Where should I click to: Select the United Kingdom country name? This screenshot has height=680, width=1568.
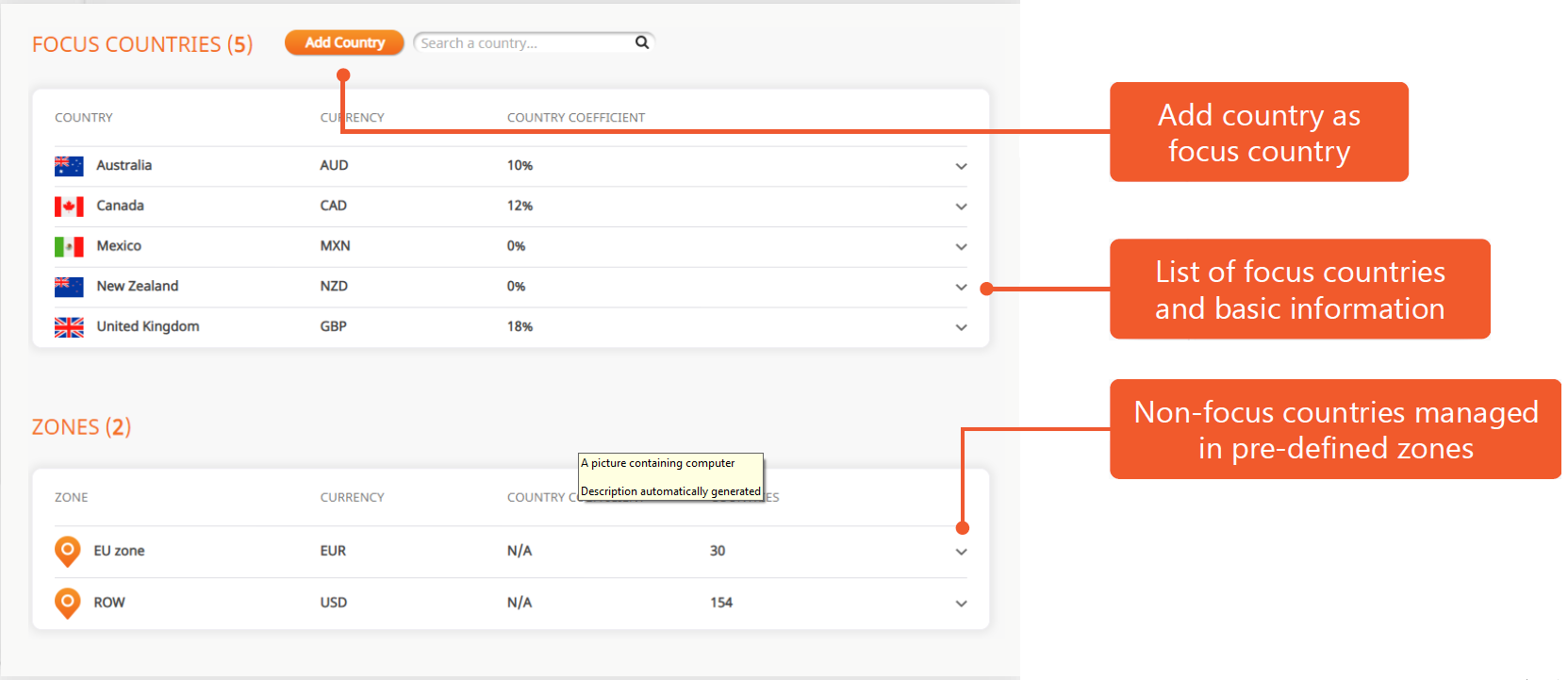[x=148, y=326]
